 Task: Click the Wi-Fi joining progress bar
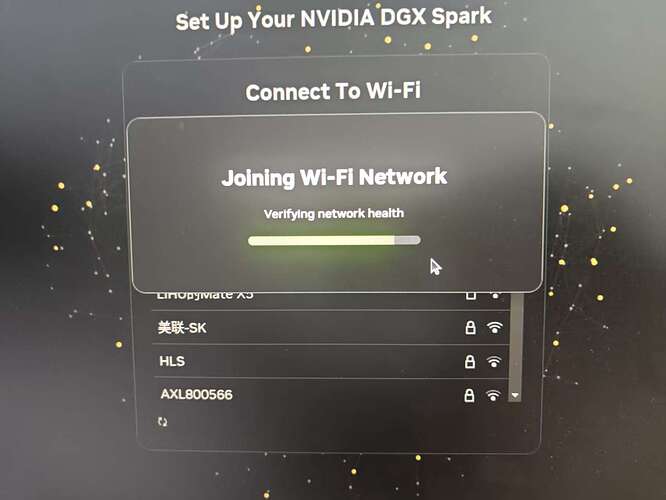tap(335, 240)
